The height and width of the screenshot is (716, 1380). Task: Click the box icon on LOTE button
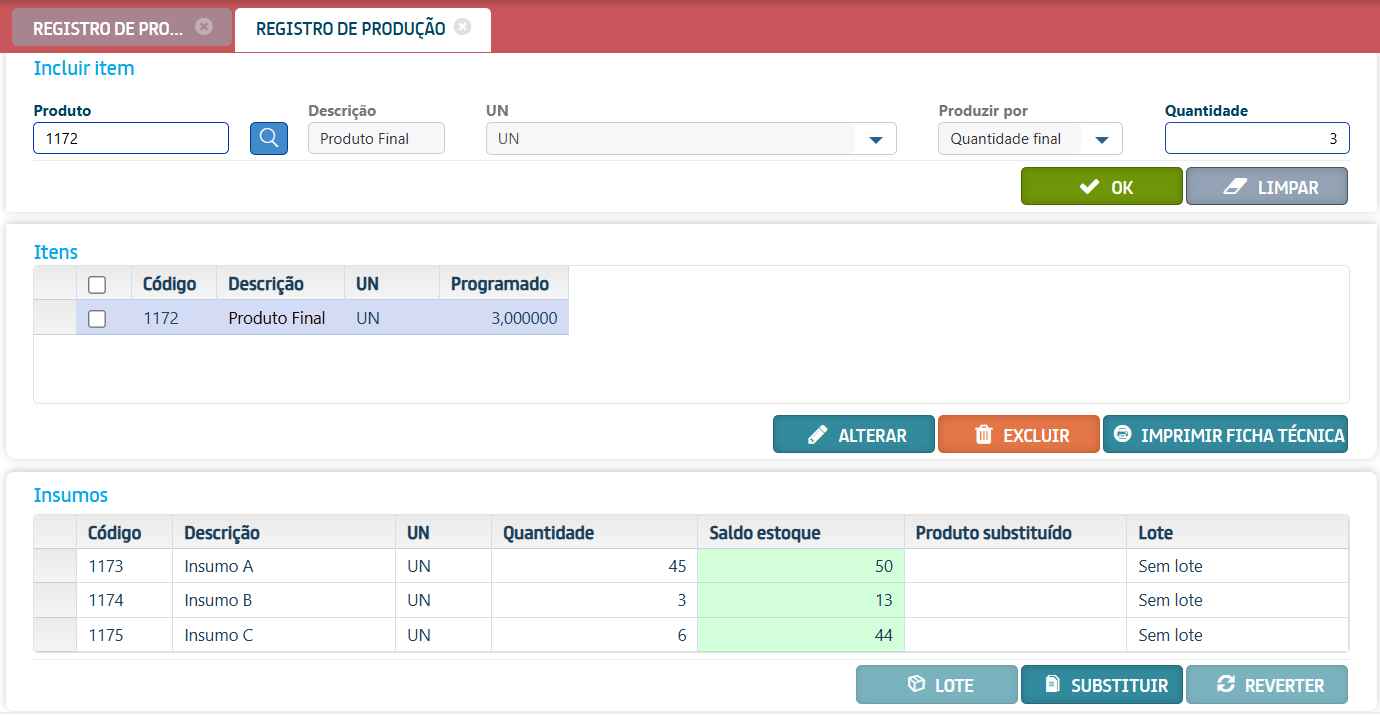pos(915,684)
